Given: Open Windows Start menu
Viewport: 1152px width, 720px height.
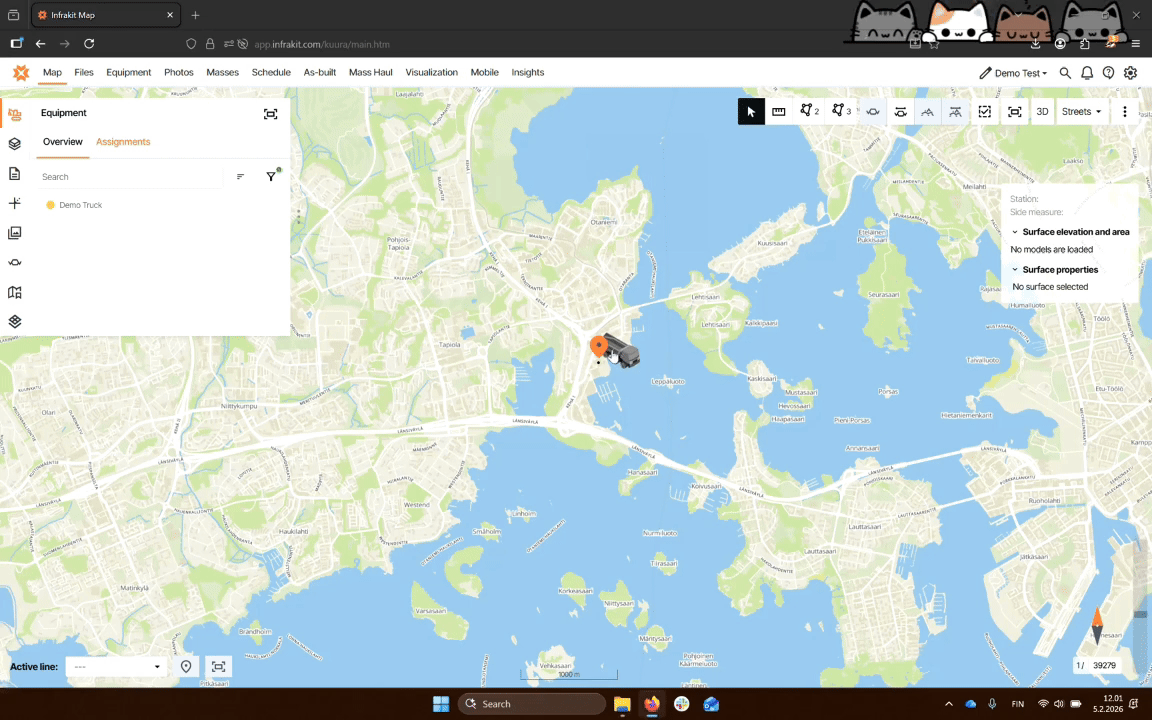Looking at the screenshot, I should click(x=441, y=704).
